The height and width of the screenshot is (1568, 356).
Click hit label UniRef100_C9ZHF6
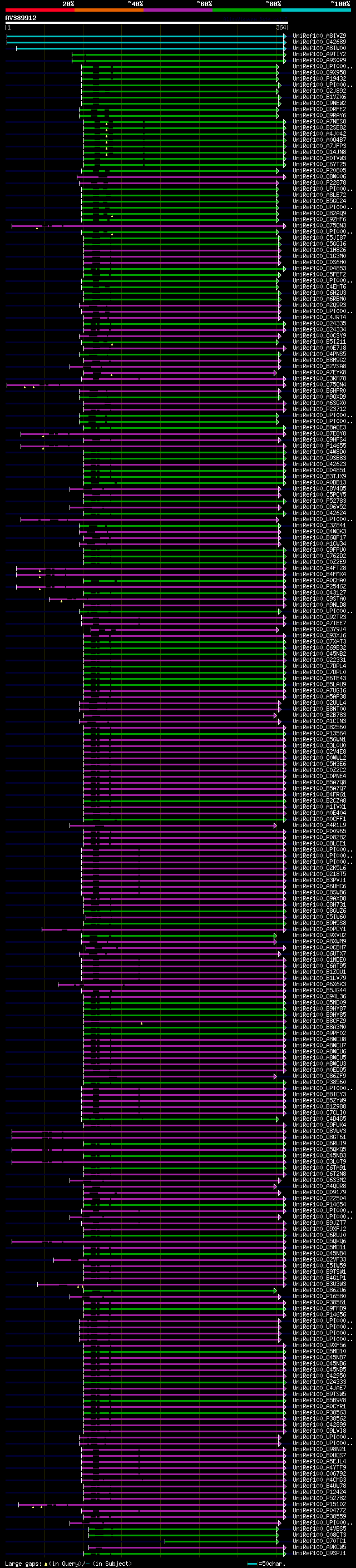319,219
